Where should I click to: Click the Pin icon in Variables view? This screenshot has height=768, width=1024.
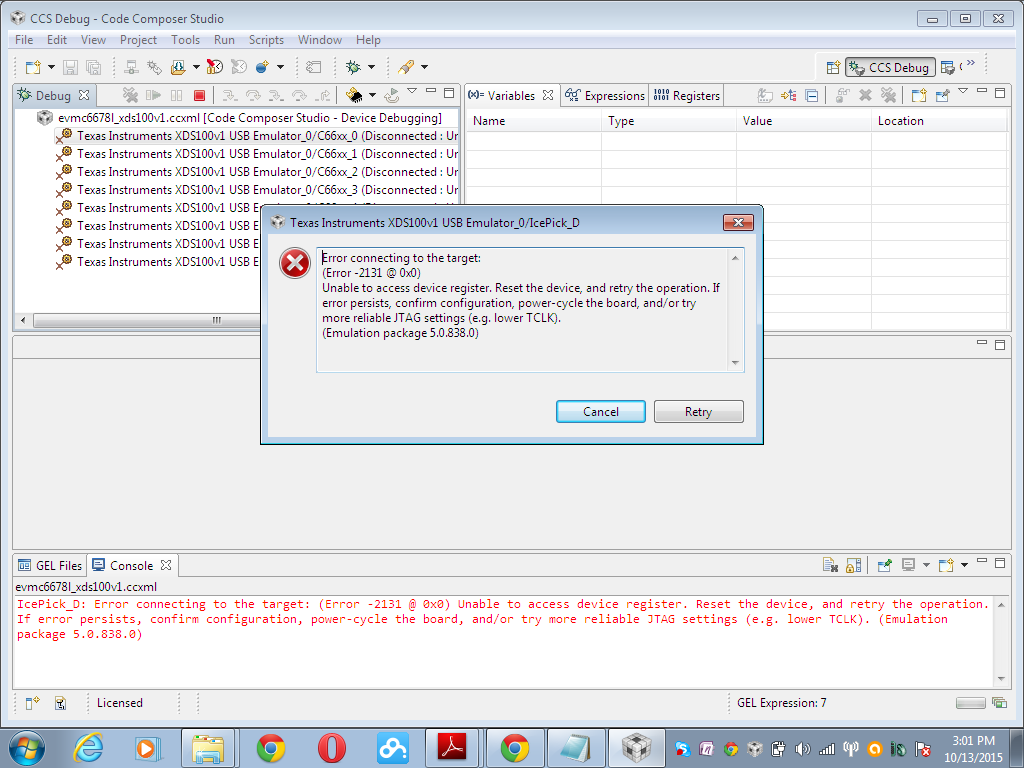942,95
